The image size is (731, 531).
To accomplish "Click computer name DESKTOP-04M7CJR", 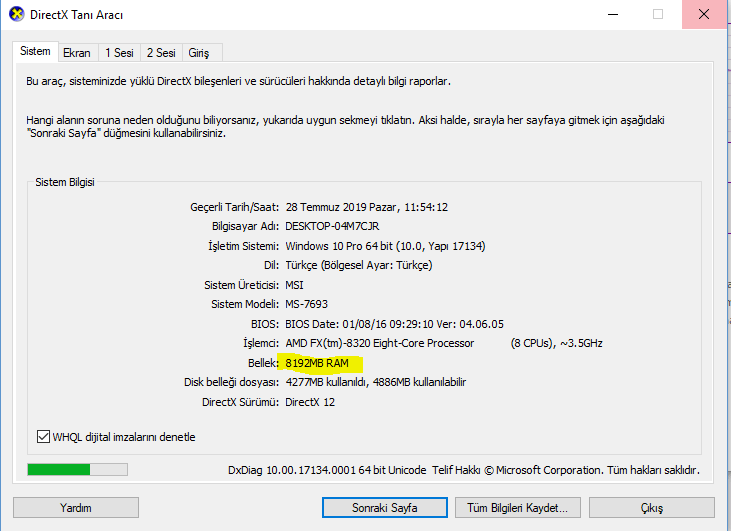I will (x=332, y=226).
